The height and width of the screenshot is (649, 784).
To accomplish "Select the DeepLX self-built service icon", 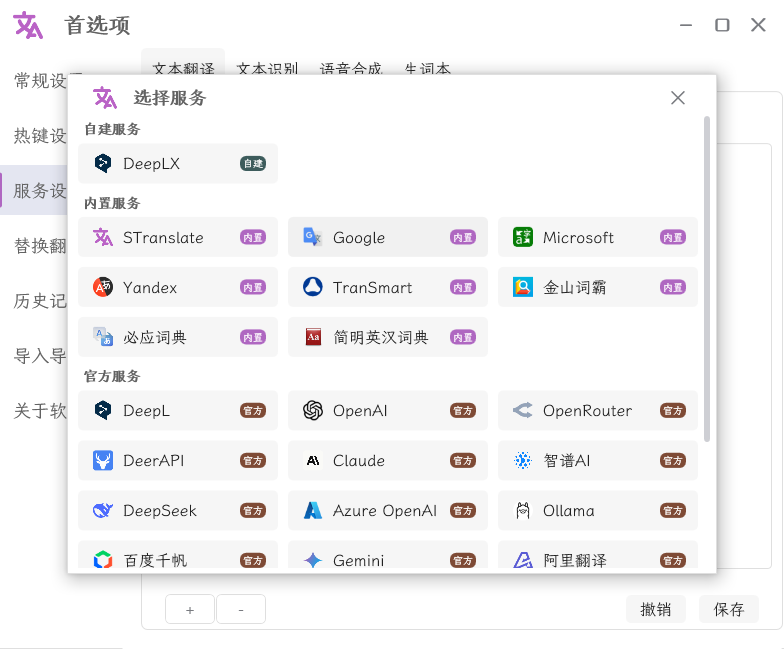I will coord(103,164).
